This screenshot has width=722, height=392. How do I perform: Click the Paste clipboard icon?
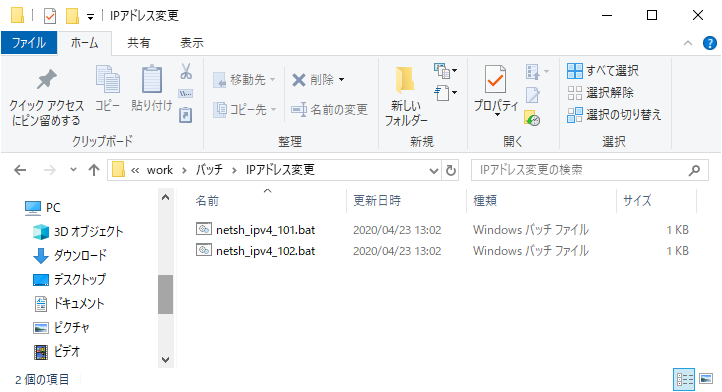151,79
